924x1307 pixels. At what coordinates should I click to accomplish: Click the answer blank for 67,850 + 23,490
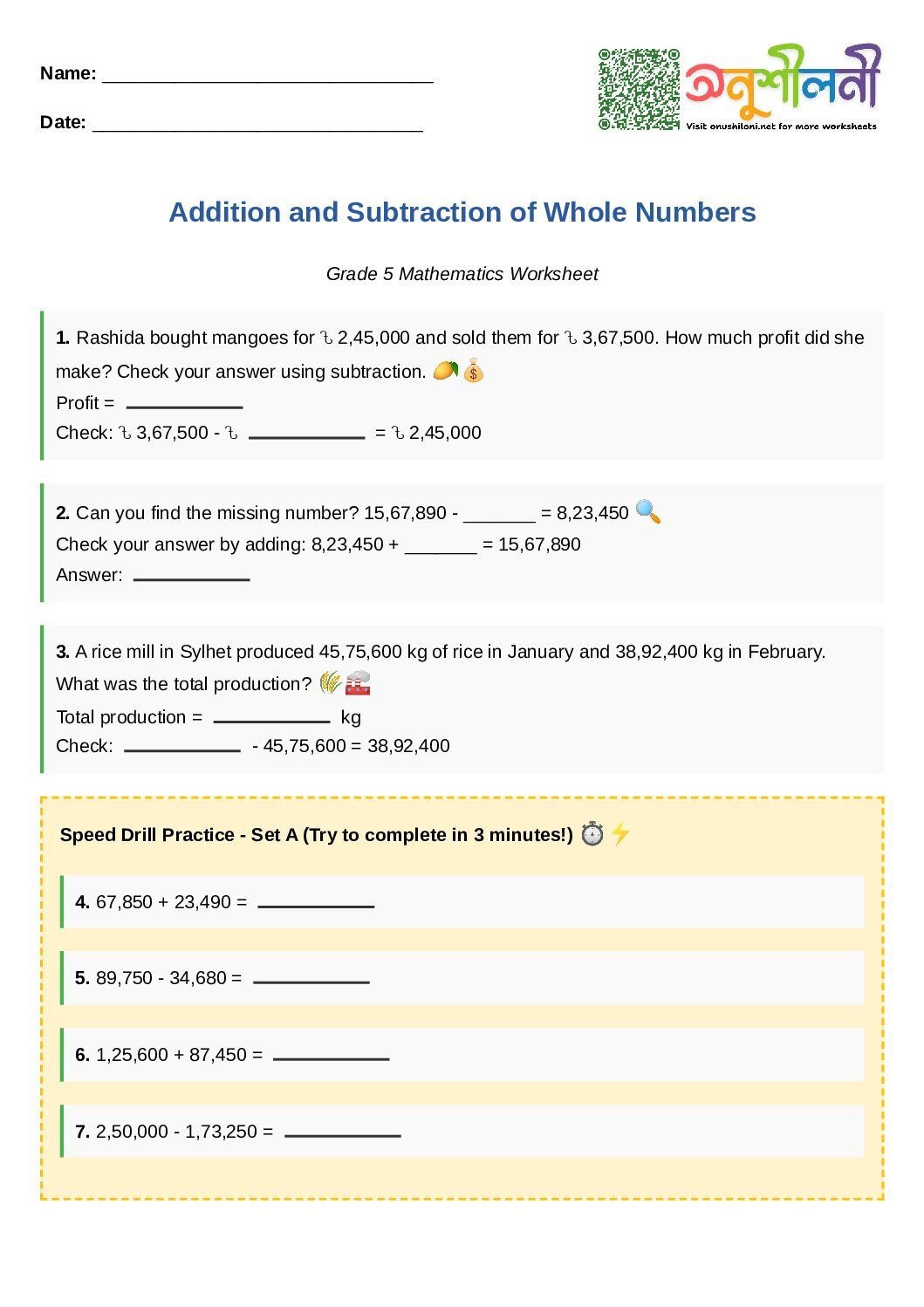316,903
